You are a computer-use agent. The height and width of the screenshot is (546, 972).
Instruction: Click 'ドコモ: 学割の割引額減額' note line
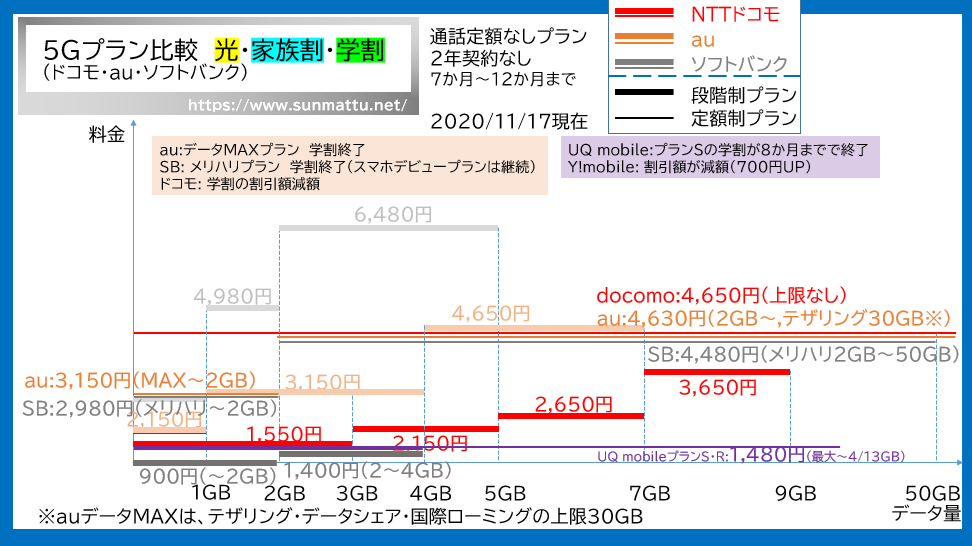pos(239,184)
